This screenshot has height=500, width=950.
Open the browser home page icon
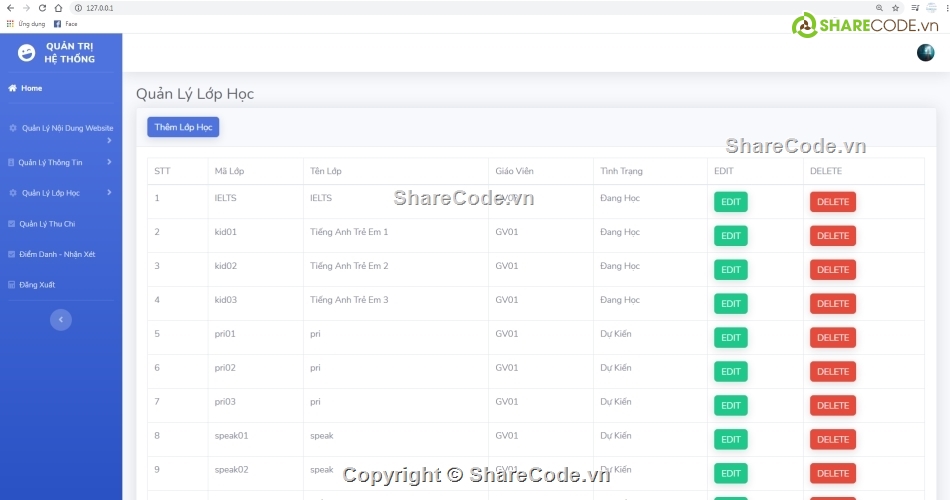(x=58, y=8)
